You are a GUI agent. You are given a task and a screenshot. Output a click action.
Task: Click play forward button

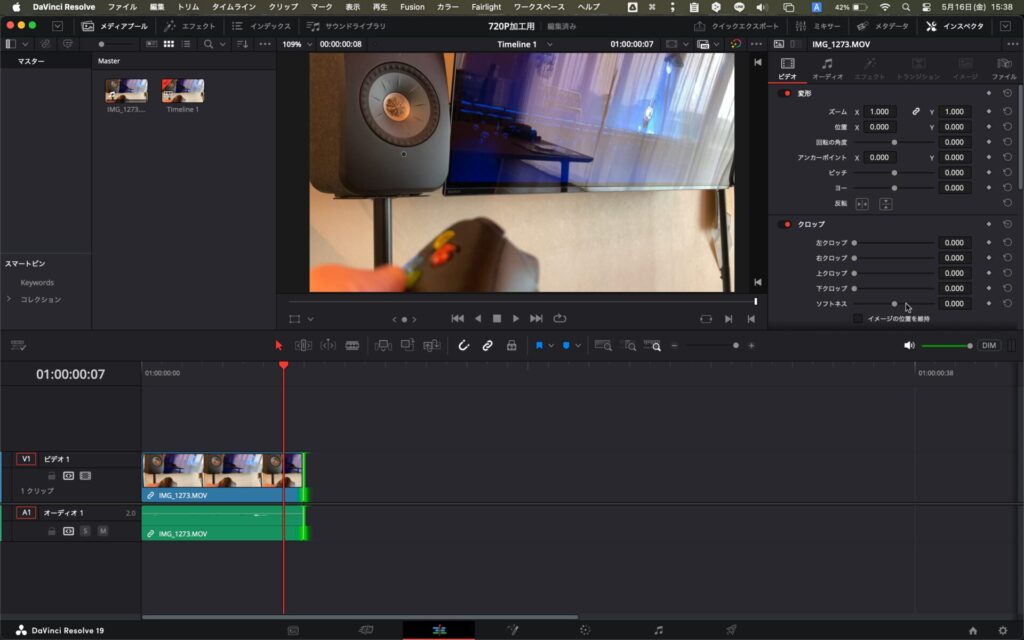(516, 319)
